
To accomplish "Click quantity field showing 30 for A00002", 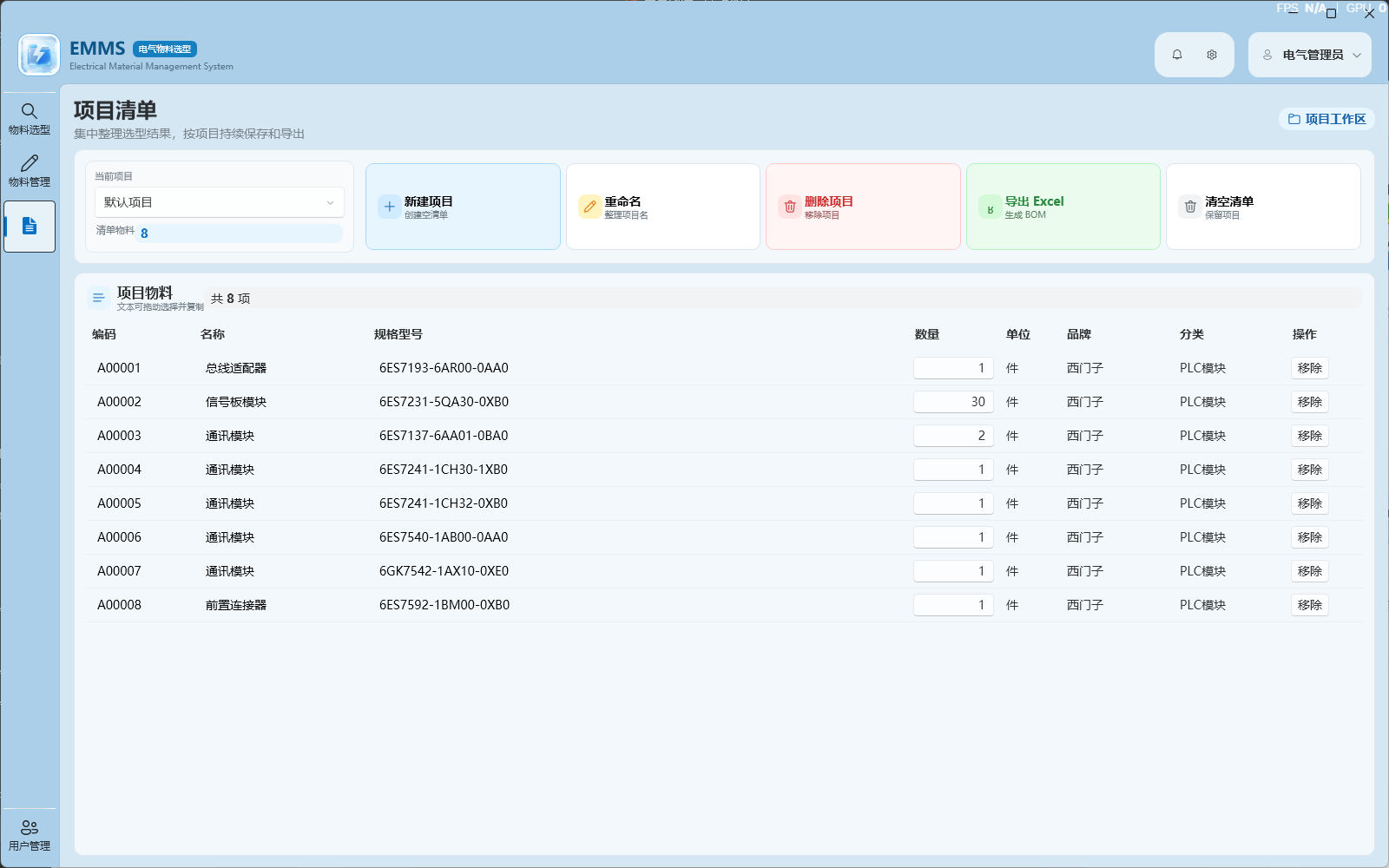I will pos(953,402).
